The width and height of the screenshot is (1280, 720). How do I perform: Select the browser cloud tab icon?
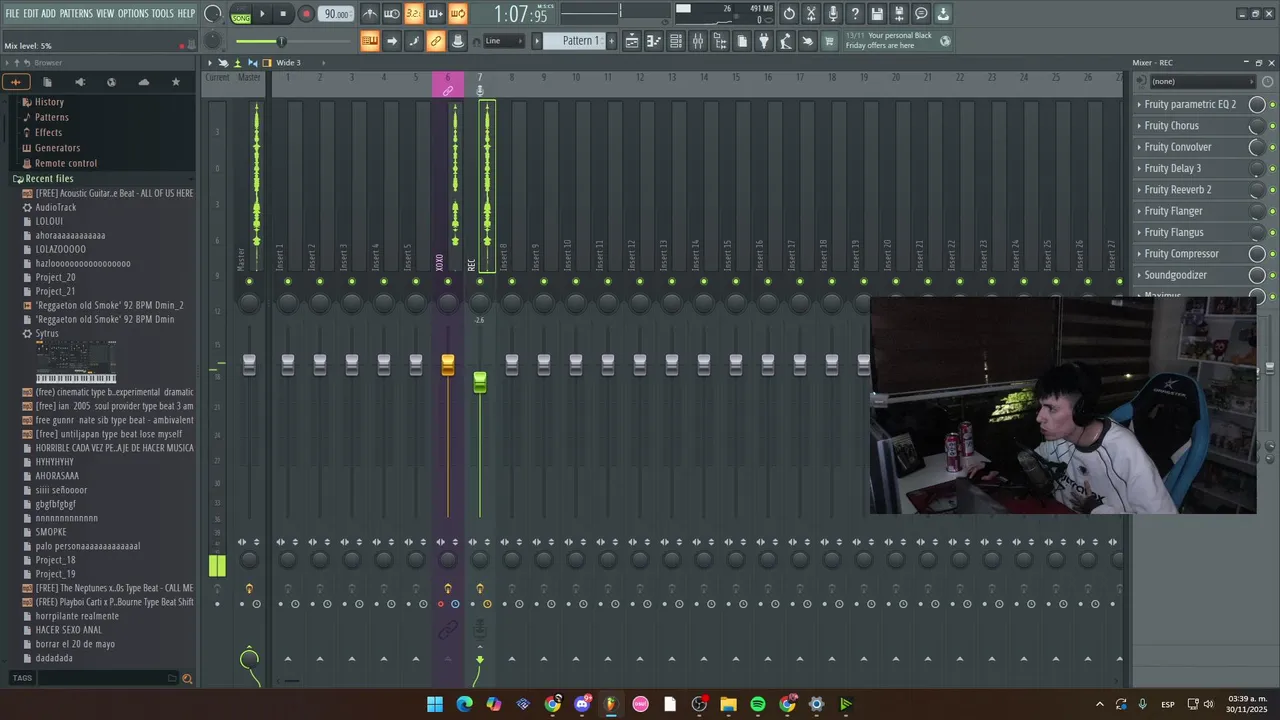[144, 82]
